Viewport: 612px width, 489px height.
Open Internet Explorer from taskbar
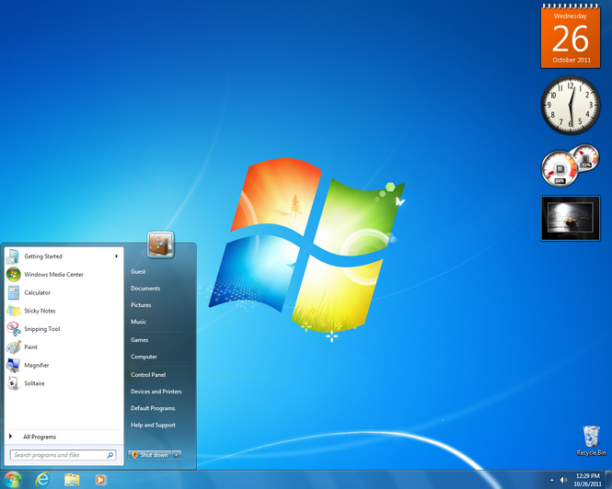(43, 479)
